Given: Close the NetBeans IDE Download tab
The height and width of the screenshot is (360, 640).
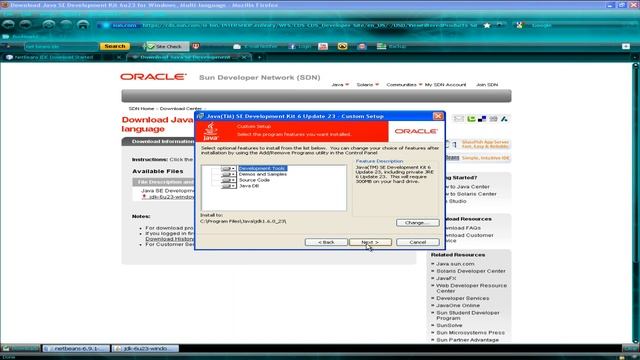Looking at the screenshot, I should [x=119, y=58].
